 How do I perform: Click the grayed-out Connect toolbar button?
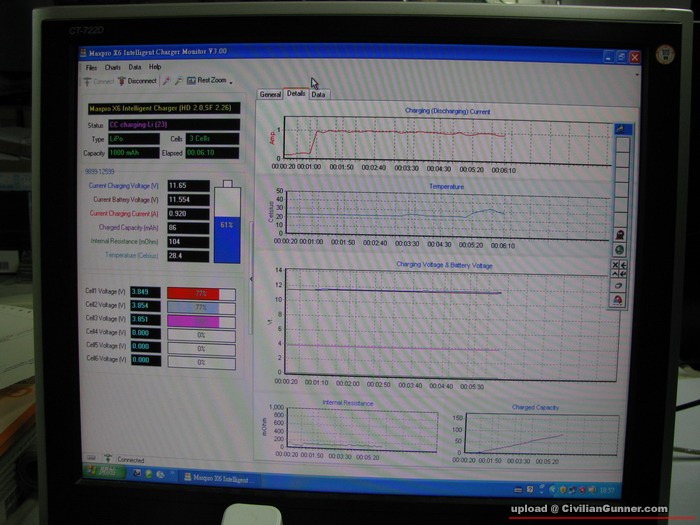pyautogui.click(x=100, y=81)
